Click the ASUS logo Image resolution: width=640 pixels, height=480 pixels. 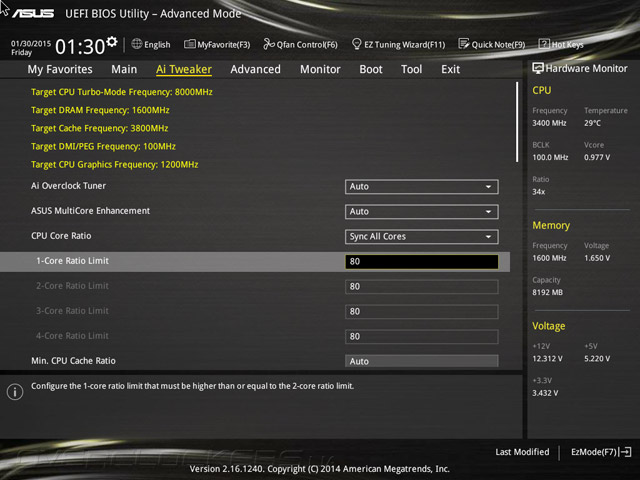click(33, 14)
